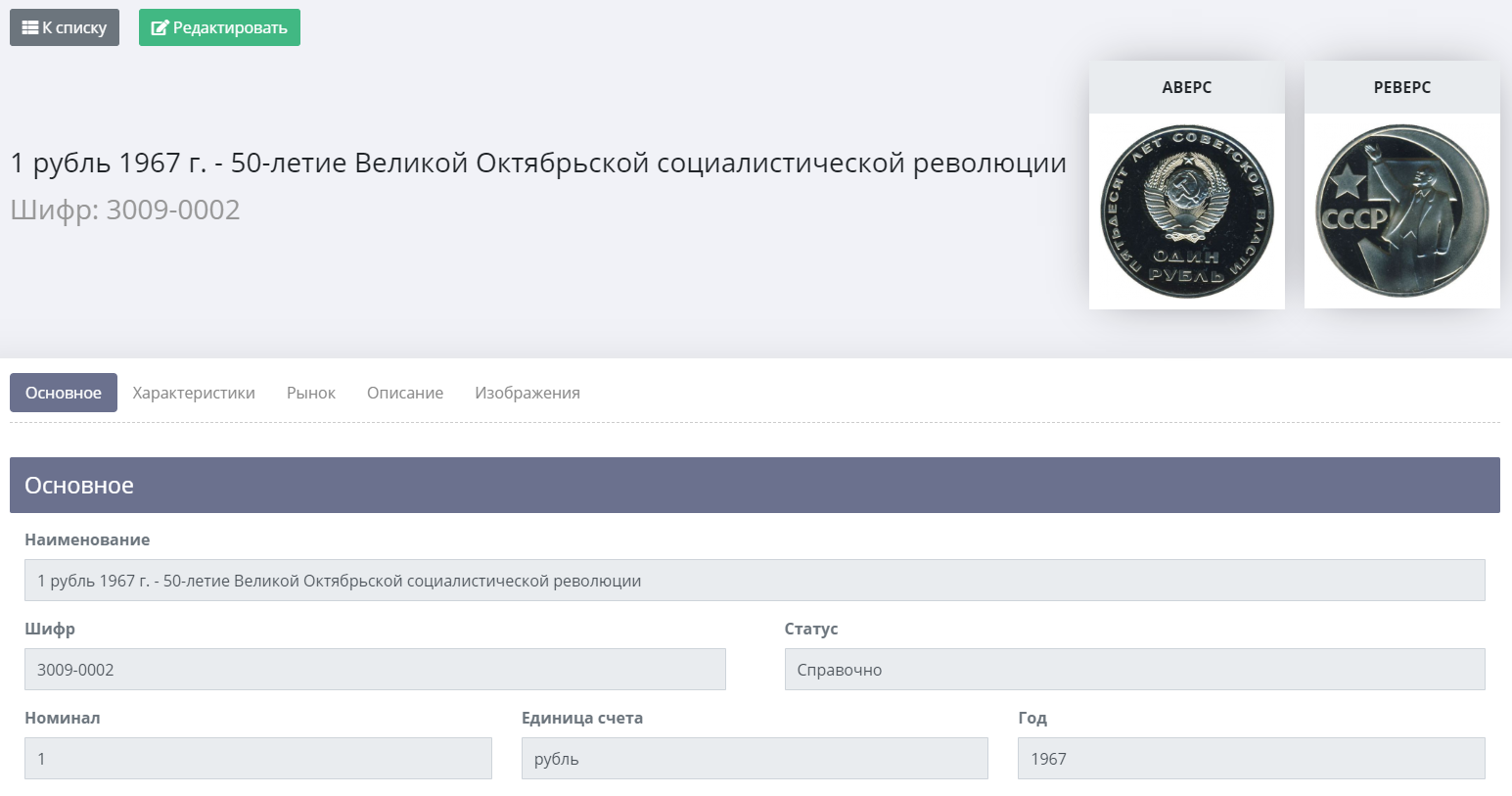Click the subtitle Шифр: 3009-0002

click(x=125, y=210)
